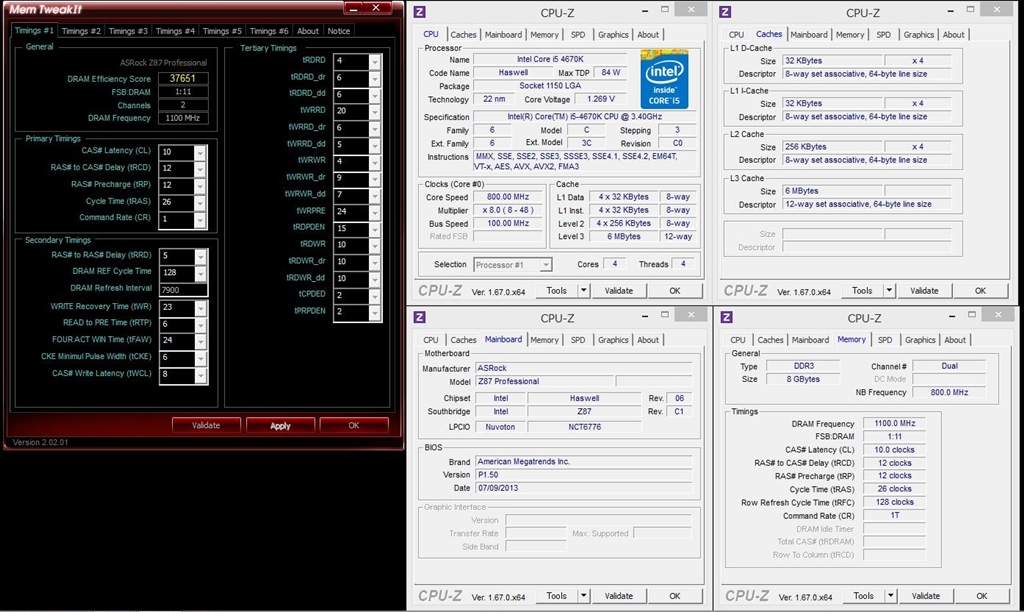Minimize the Mem TweakIt window
Image resolution: width=1024 pixels, height=612 pixels.
tap(355, 9)
